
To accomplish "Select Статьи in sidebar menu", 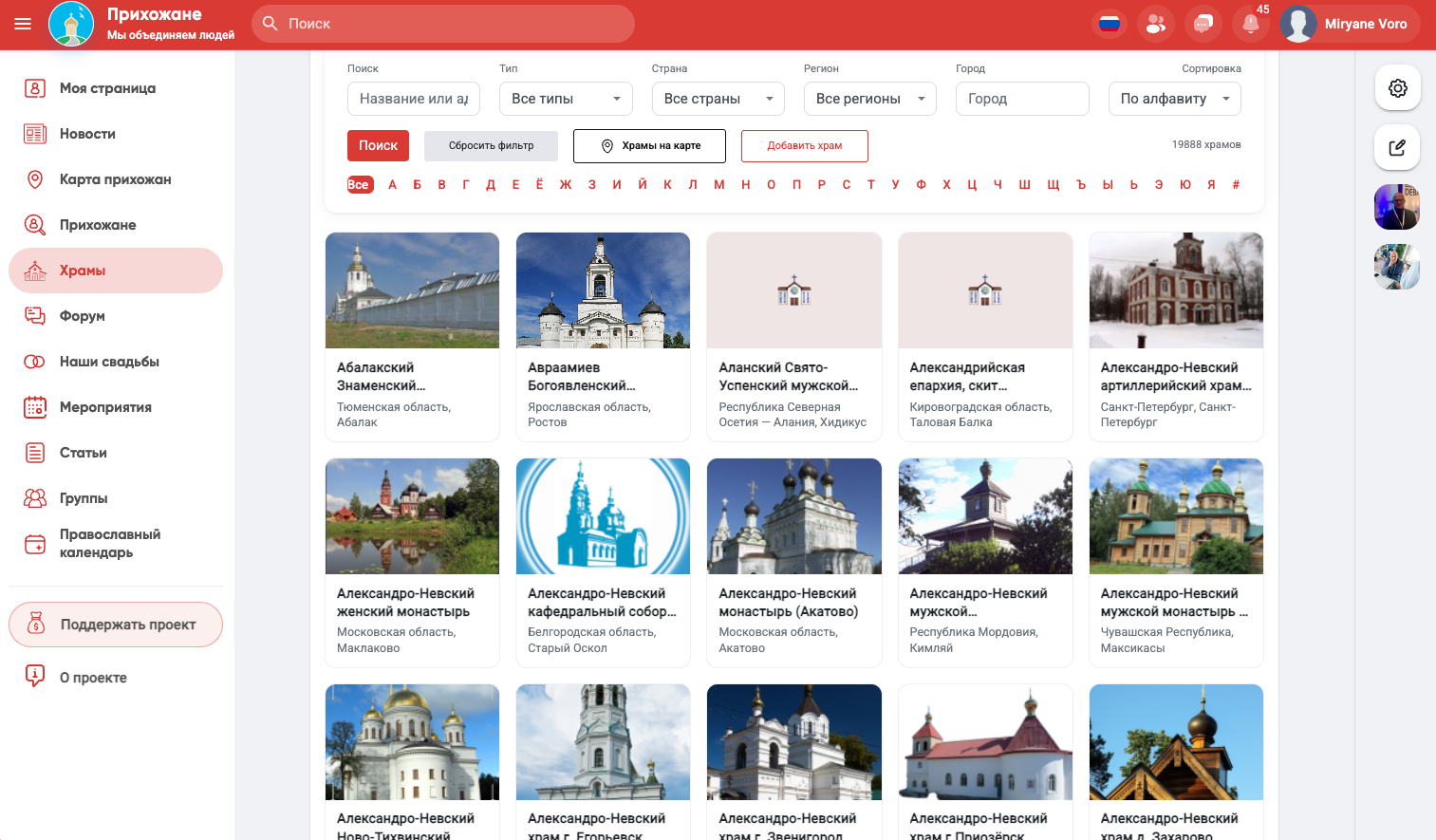I will (84, 453).
